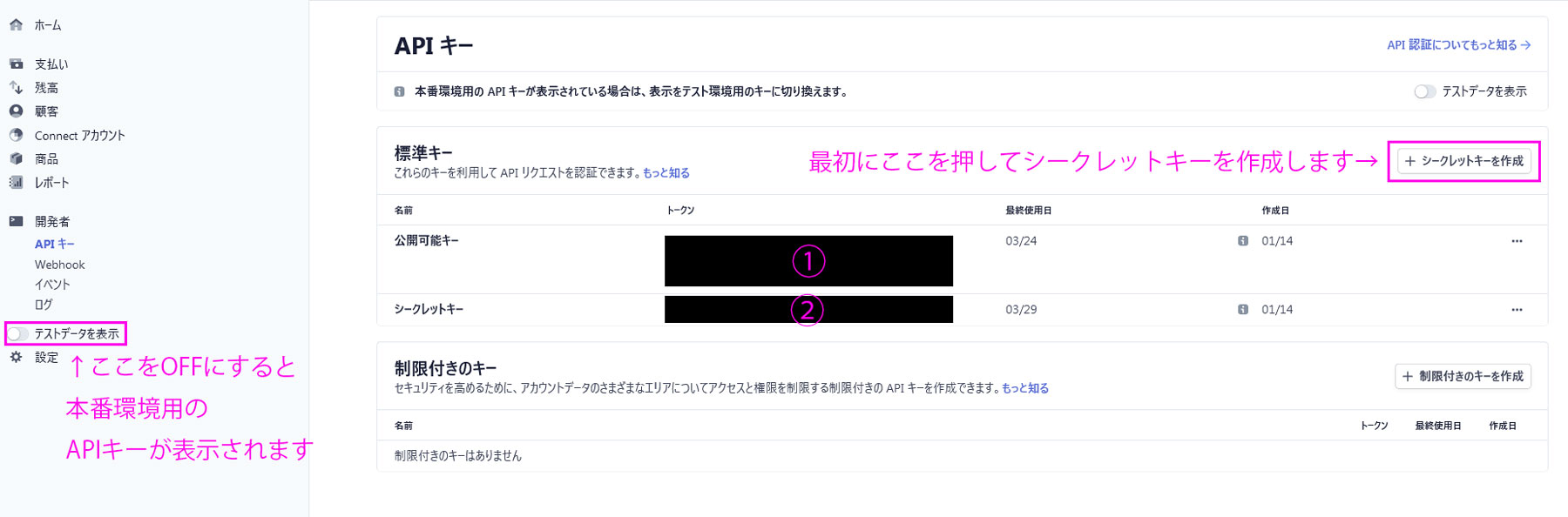The width and height of the screenshot is (1568, 517).
Task: Open options menu for 公開可能キー row
Action: click(1517, 241)
